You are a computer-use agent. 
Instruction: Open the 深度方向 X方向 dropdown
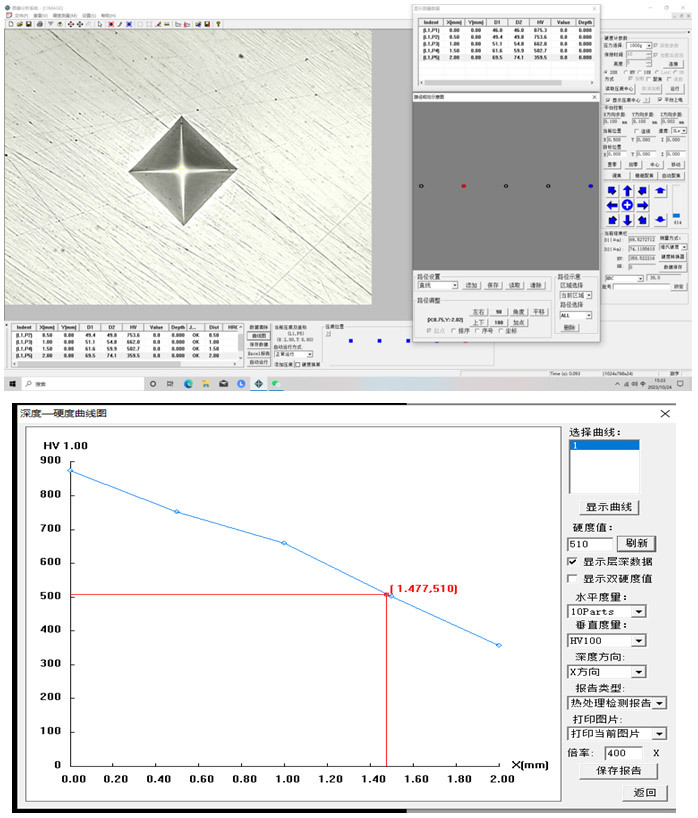tap(638, 672)
